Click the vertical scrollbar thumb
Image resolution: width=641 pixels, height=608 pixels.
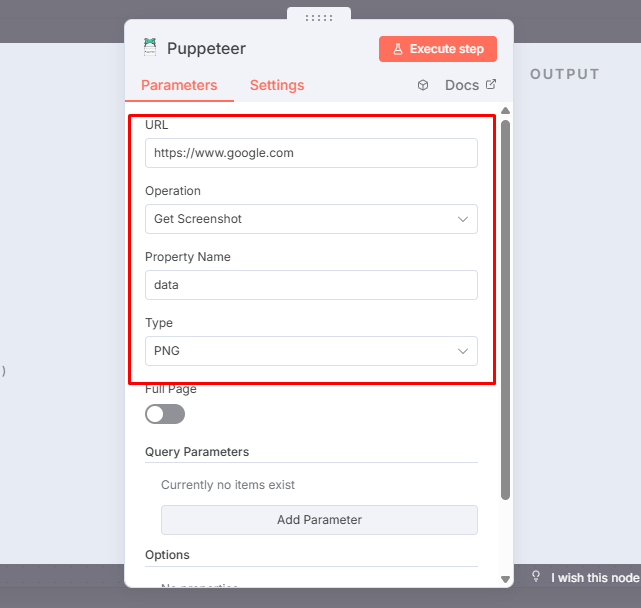click(x=505, y=300)
